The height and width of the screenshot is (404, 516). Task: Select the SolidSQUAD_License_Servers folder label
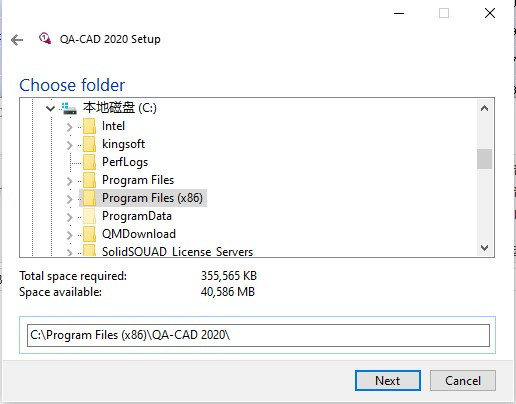point(177,251)
